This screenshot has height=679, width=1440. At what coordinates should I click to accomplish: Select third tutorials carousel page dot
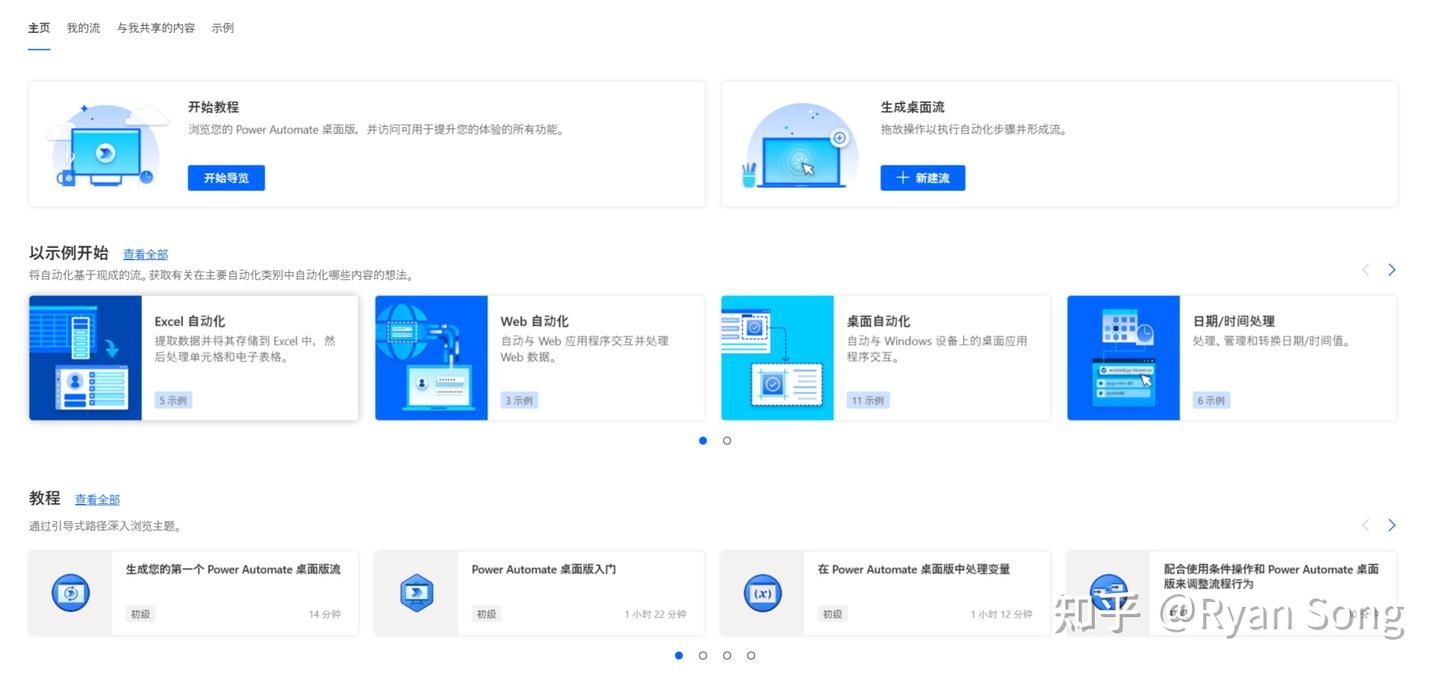(x=727, y=655)
